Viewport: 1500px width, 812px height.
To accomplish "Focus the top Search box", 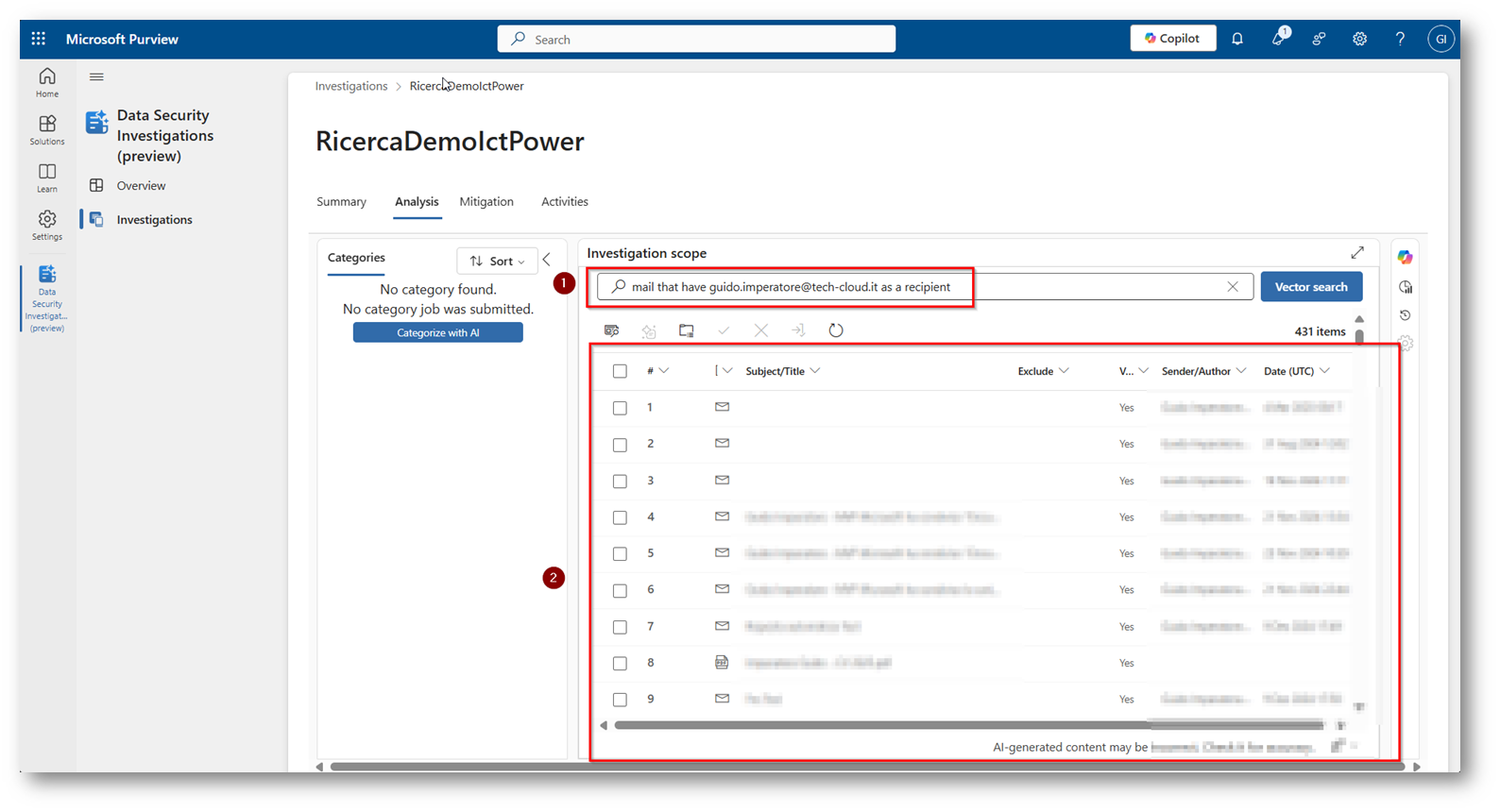I will 697,39.
